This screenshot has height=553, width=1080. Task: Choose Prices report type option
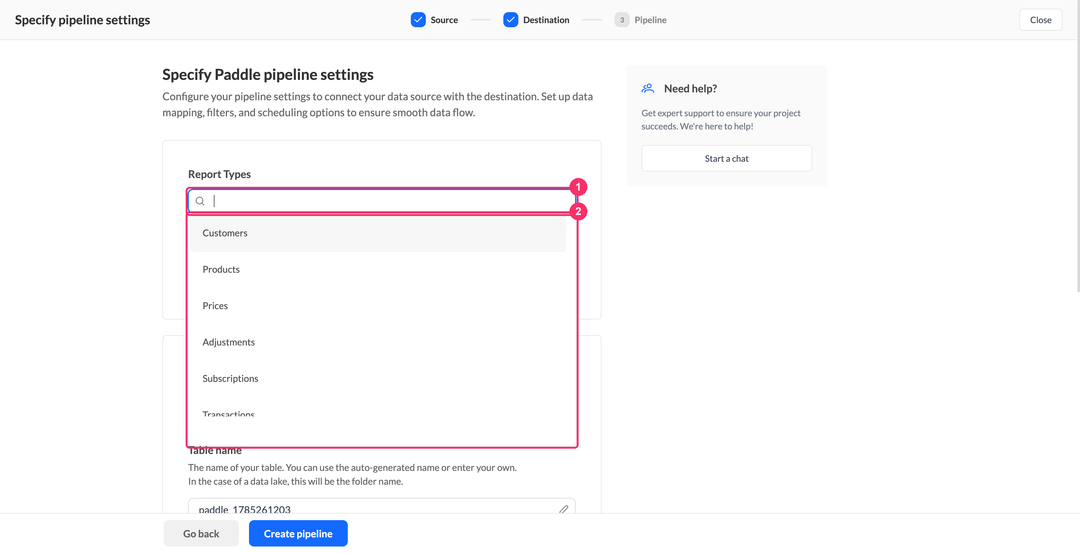[378, 306]
